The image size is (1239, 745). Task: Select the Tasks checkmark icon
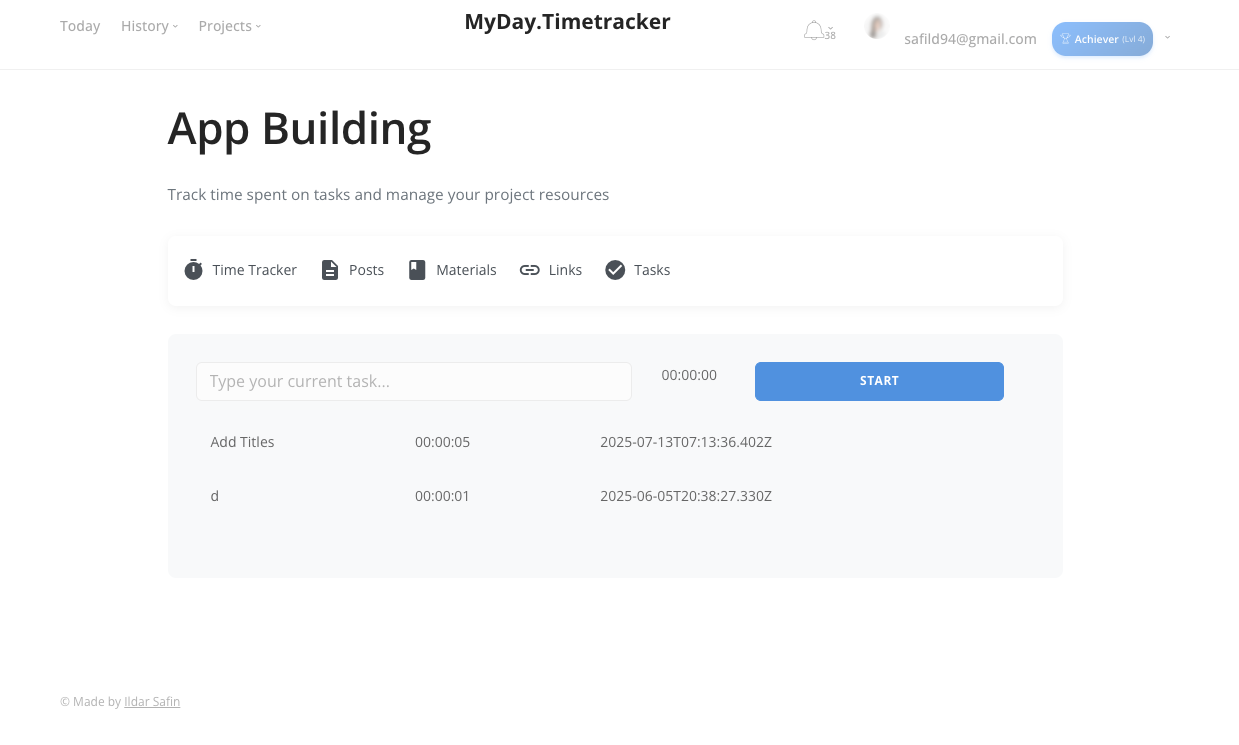615,269
